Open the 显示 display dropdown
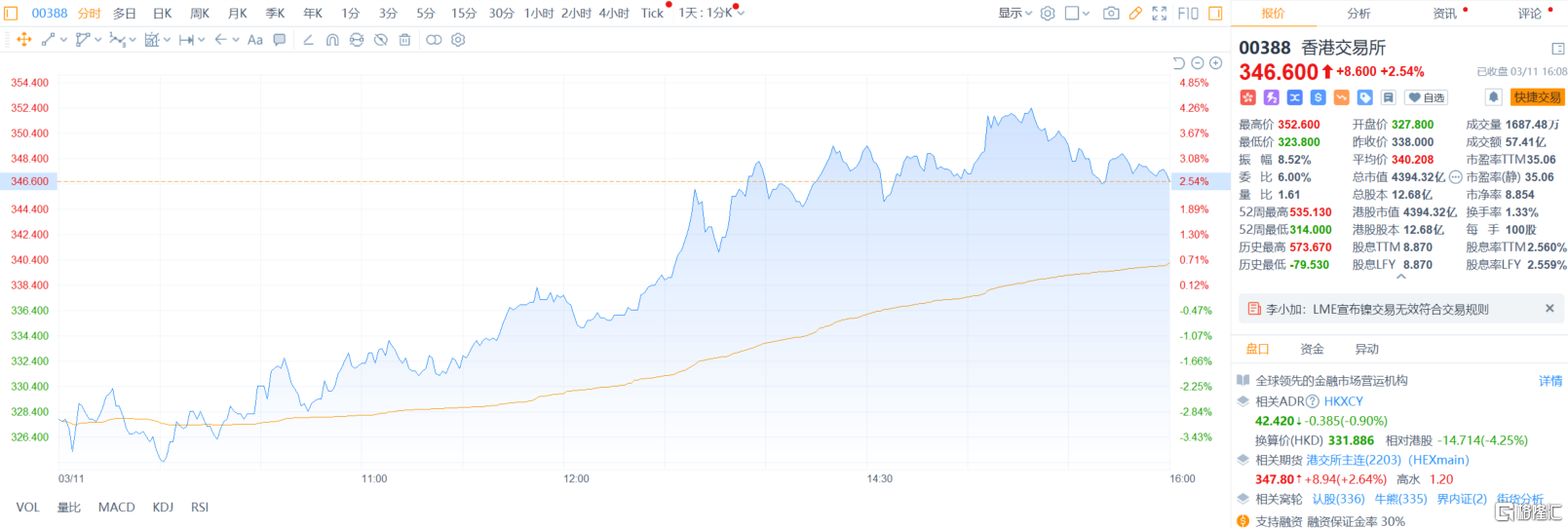Viewport: 1568px width, 528px height. tap(1014, 14)
